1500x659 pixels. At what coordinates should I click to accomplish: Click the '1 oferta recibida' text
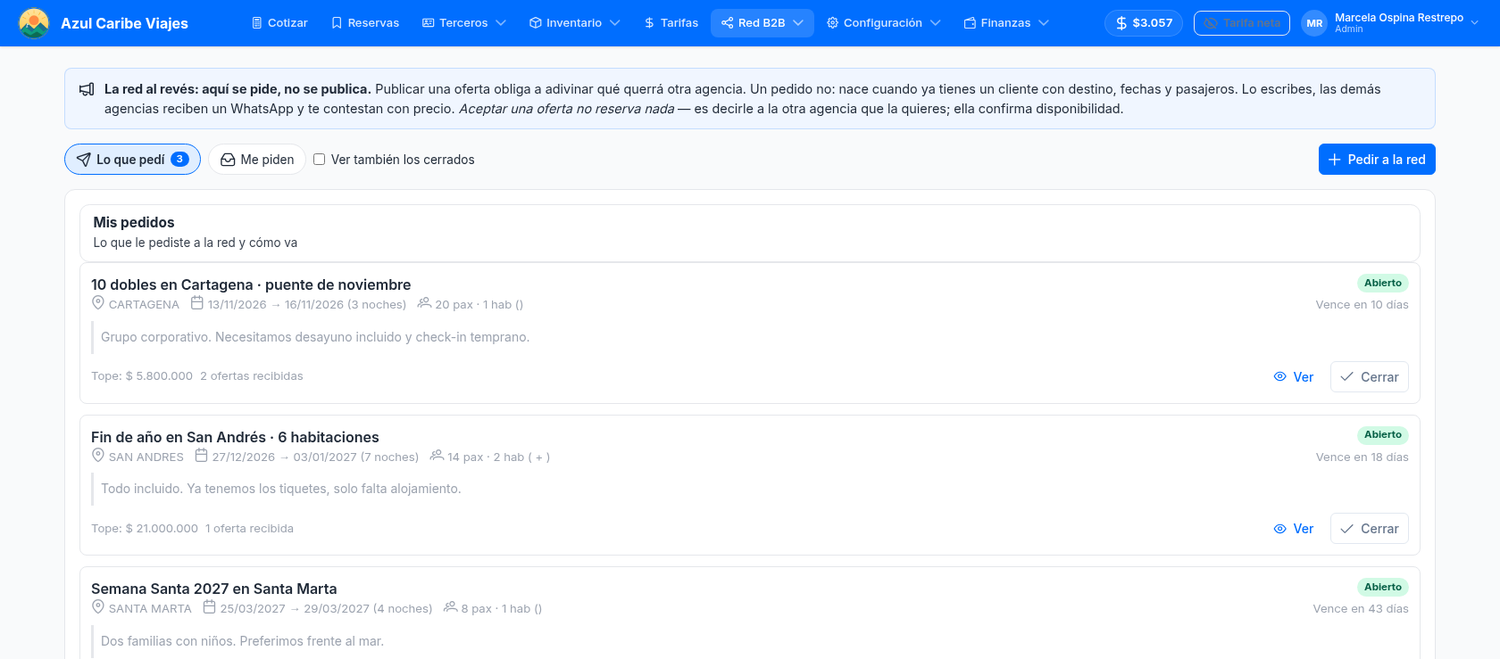pyautogui.click(x=250, y=528)
